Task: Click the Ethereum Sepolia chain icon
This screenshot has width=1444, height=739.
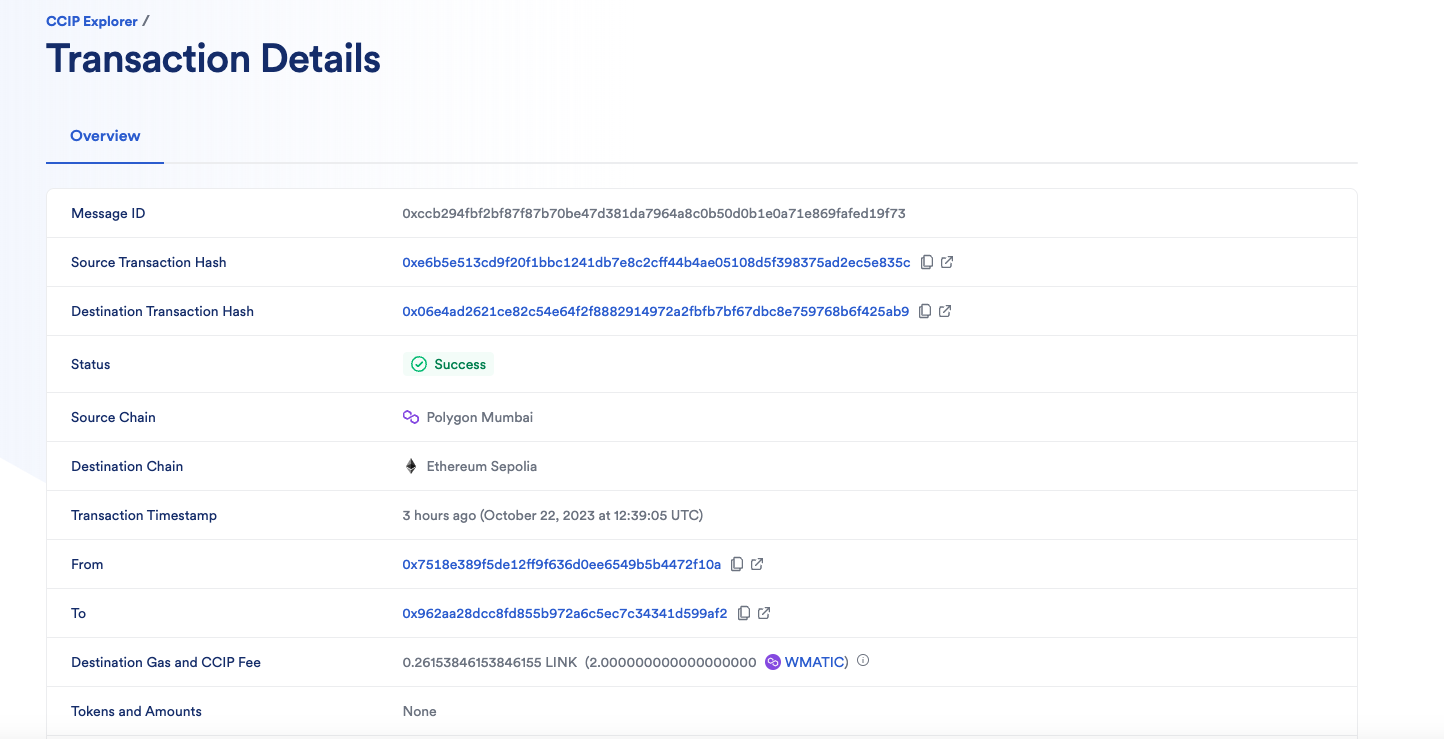Action: 410,465
